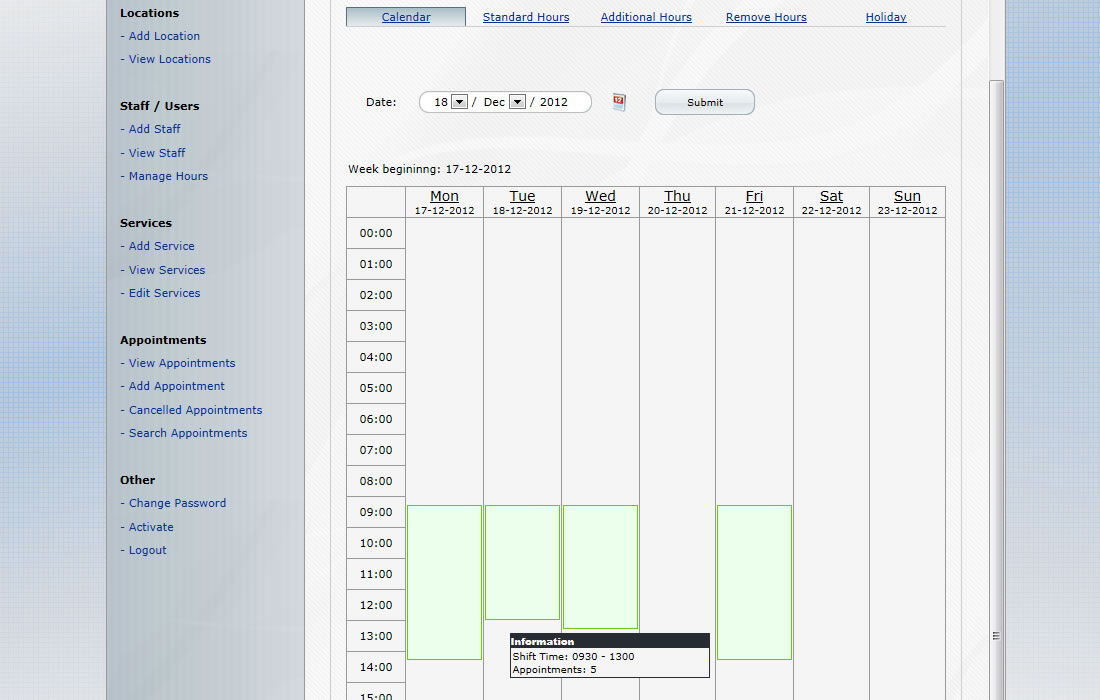Open Manage Hours link
This screenshot has height=700, width=1100.
pyautogui.click(x=168, y=176)
